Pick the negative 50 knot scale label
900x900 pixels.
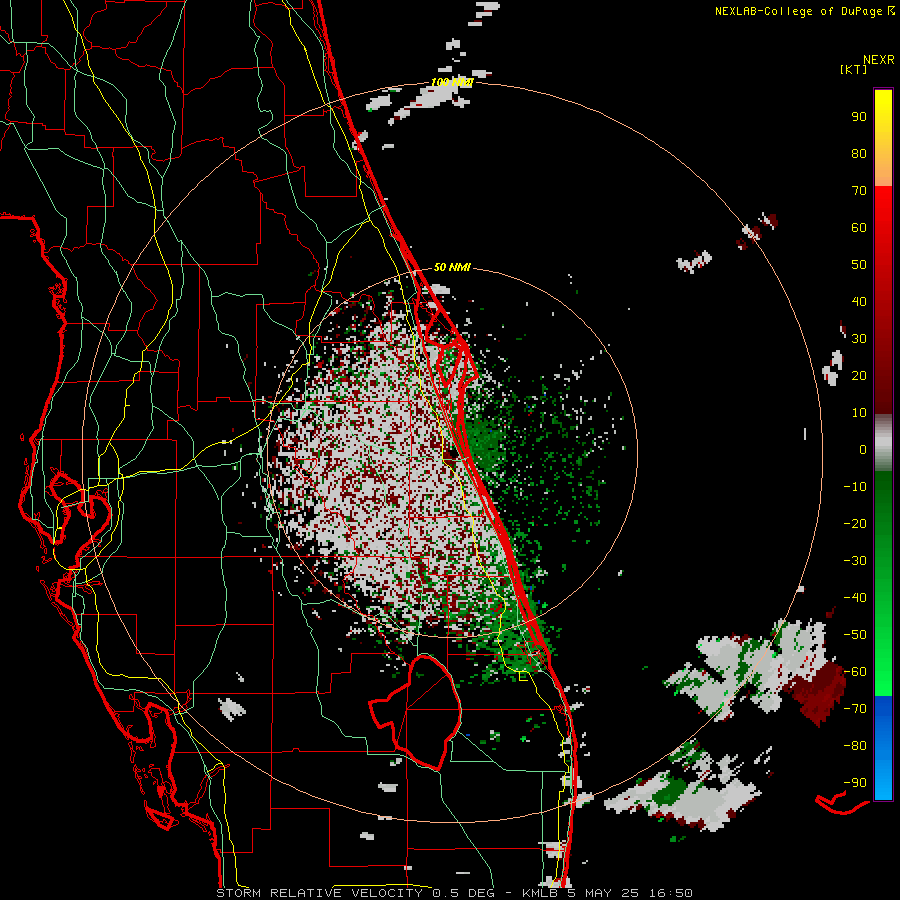855,635
